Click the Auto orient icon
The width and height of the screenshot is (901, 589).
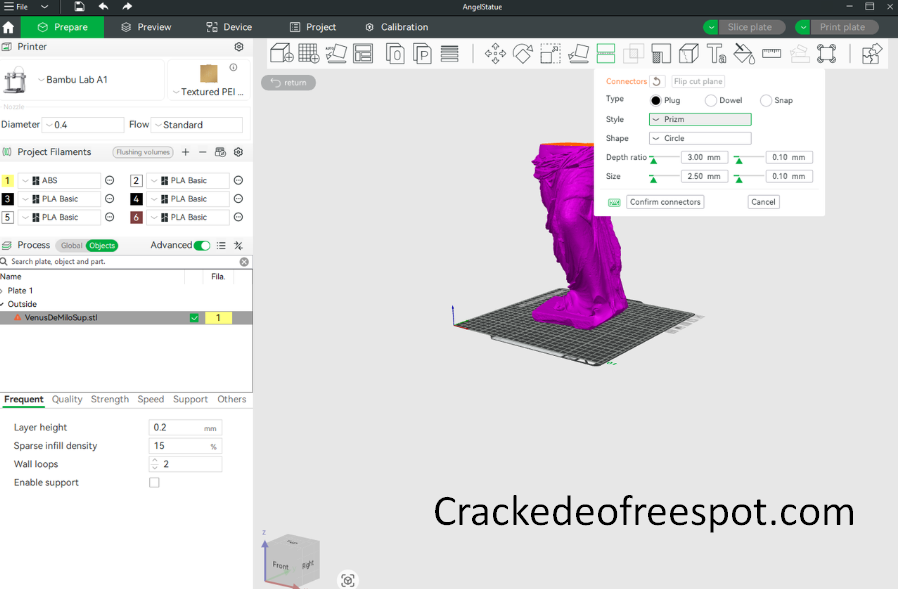click(x=337, y=54)
